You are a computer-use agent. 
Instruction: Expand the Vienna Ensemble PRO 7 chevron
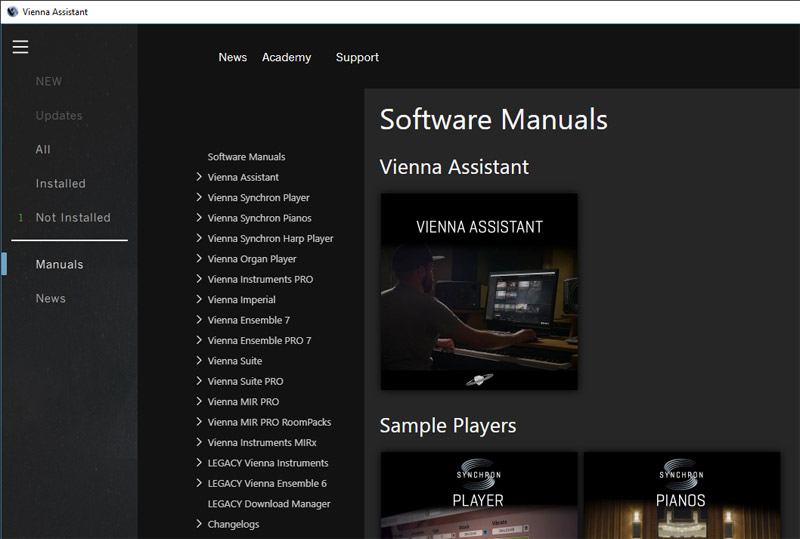[x=200, y=340]
